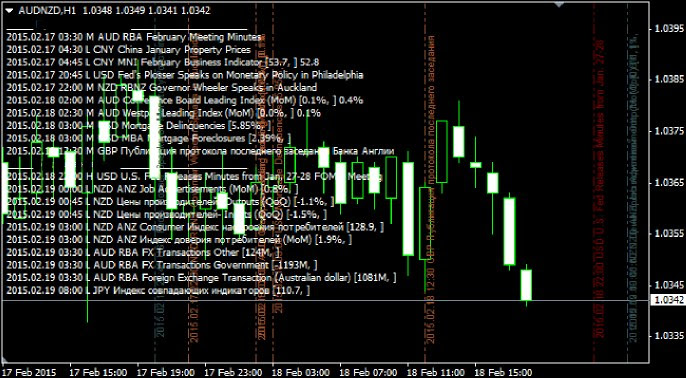Viewport: 686px width, 378px height.
Task: Click MNI February Business Indicator event line
Action: [163, 62]
